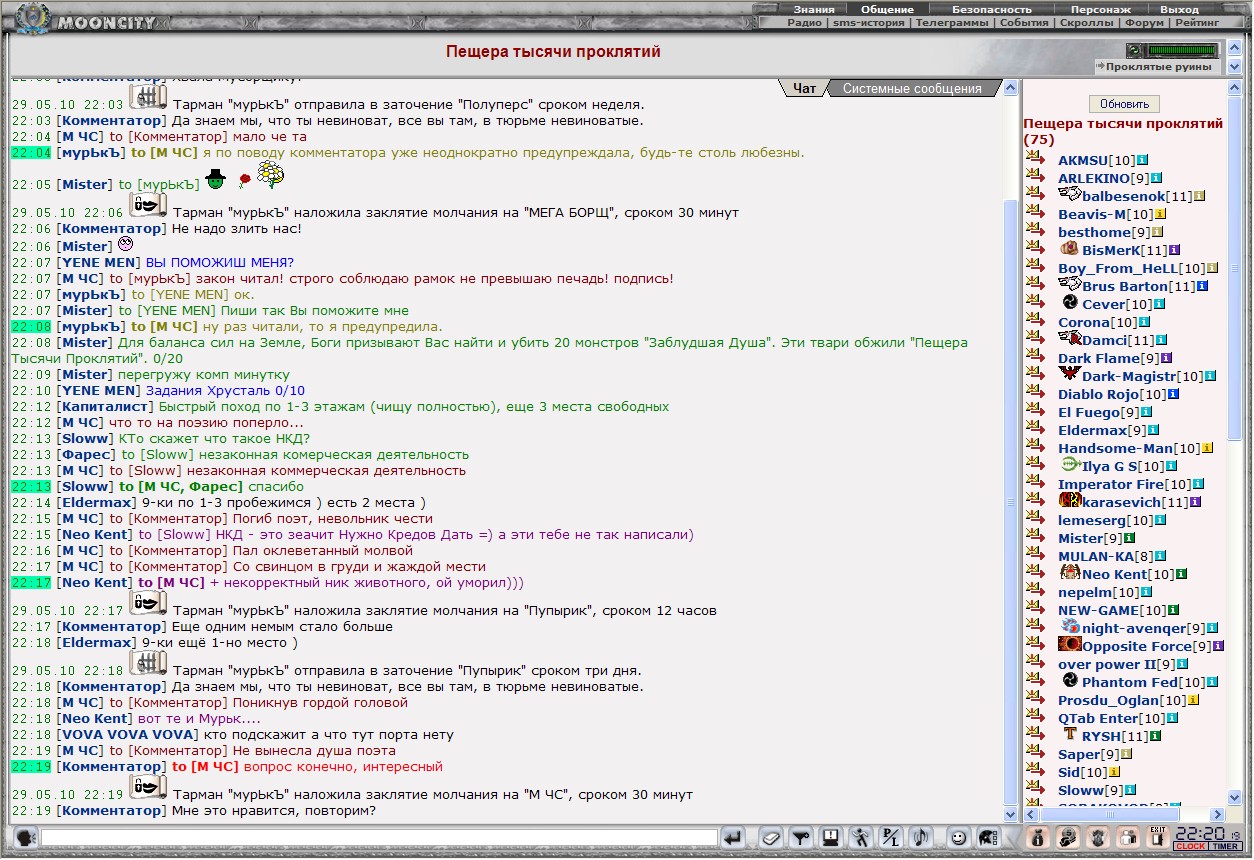
Task: Click the money bag info icon
Action: [1038, 838]
